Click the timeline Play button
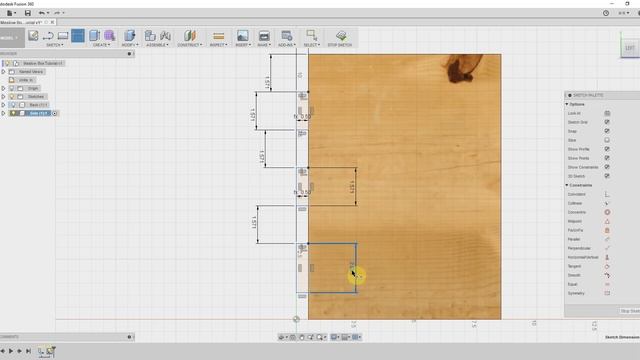This screenshot has height=360, width=640. pos(11,351)
